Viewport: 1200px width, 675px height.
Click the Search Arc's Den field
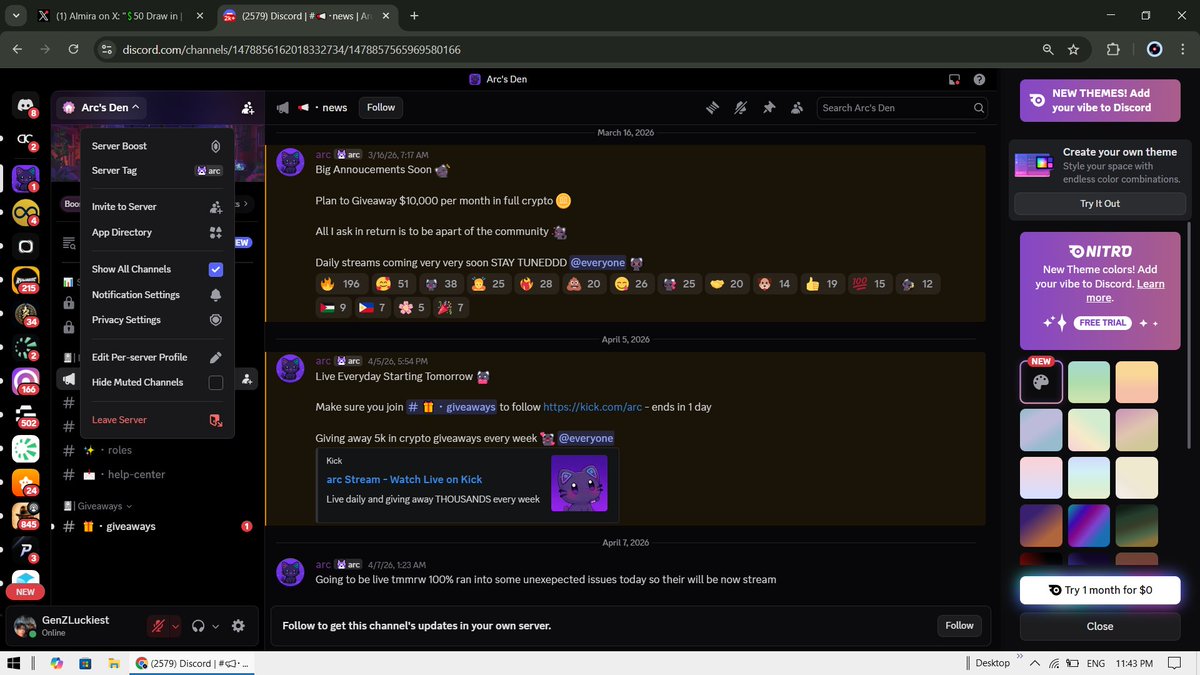903,107
